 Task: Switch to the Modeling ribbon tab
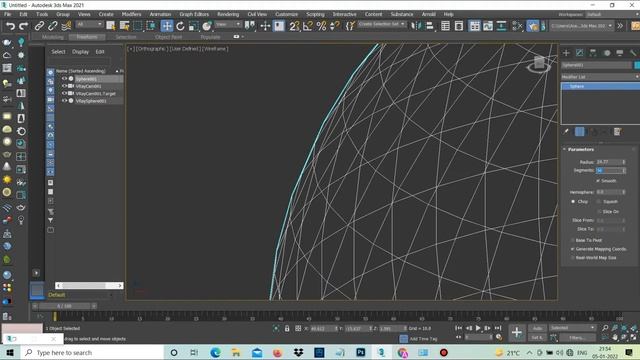click(x=53, y=37)
